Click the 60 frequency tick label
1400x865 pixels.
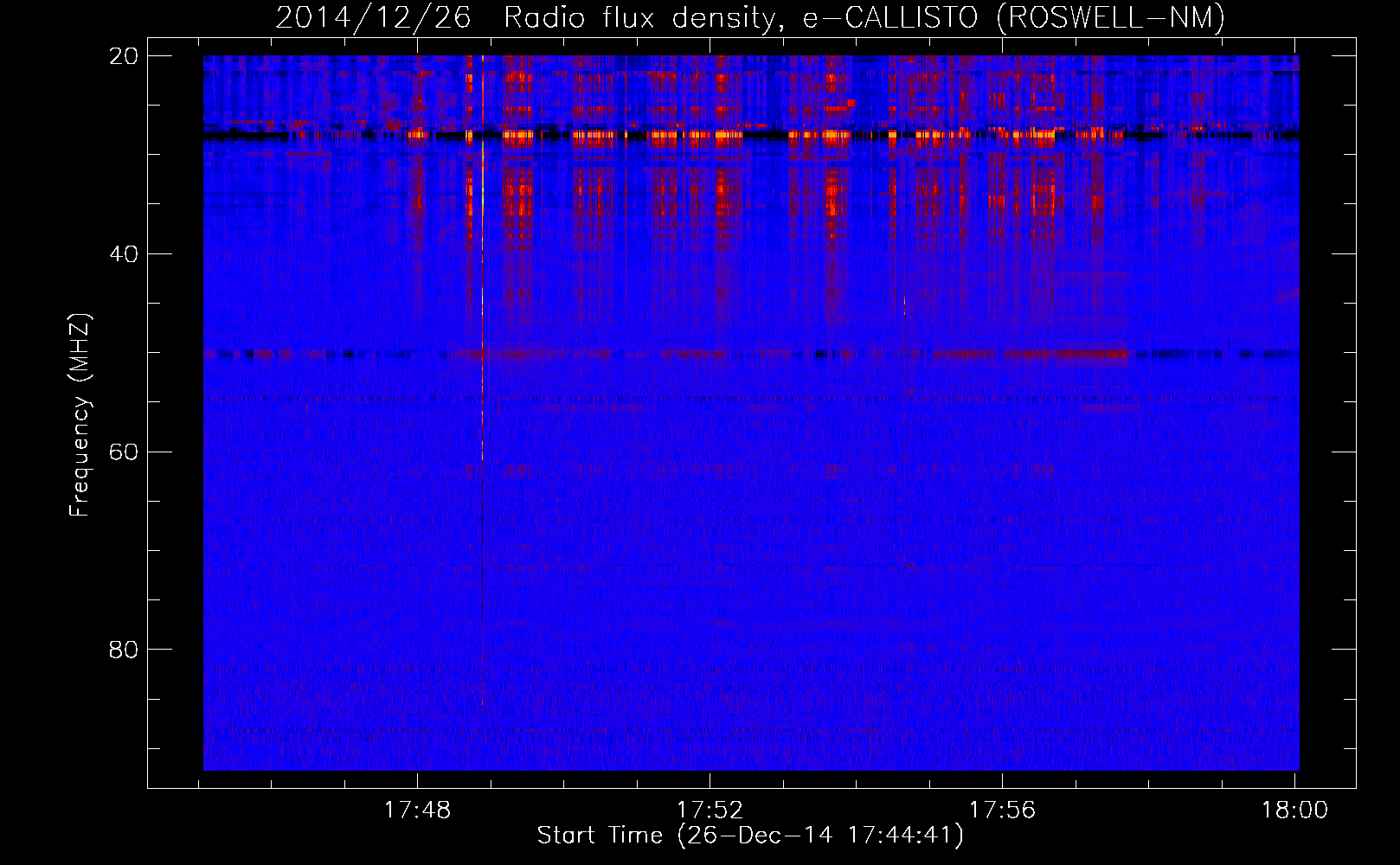(124, 452)
